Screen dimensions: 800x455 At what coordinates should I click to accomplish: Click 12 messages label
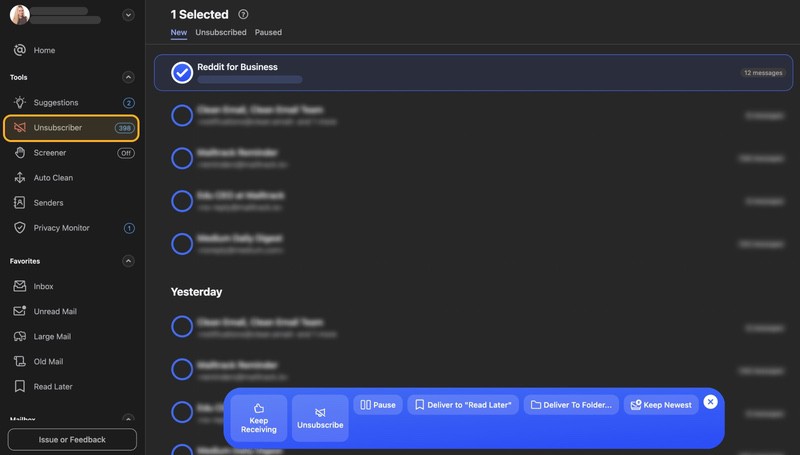pyautogui.click(x=763, y=73)
